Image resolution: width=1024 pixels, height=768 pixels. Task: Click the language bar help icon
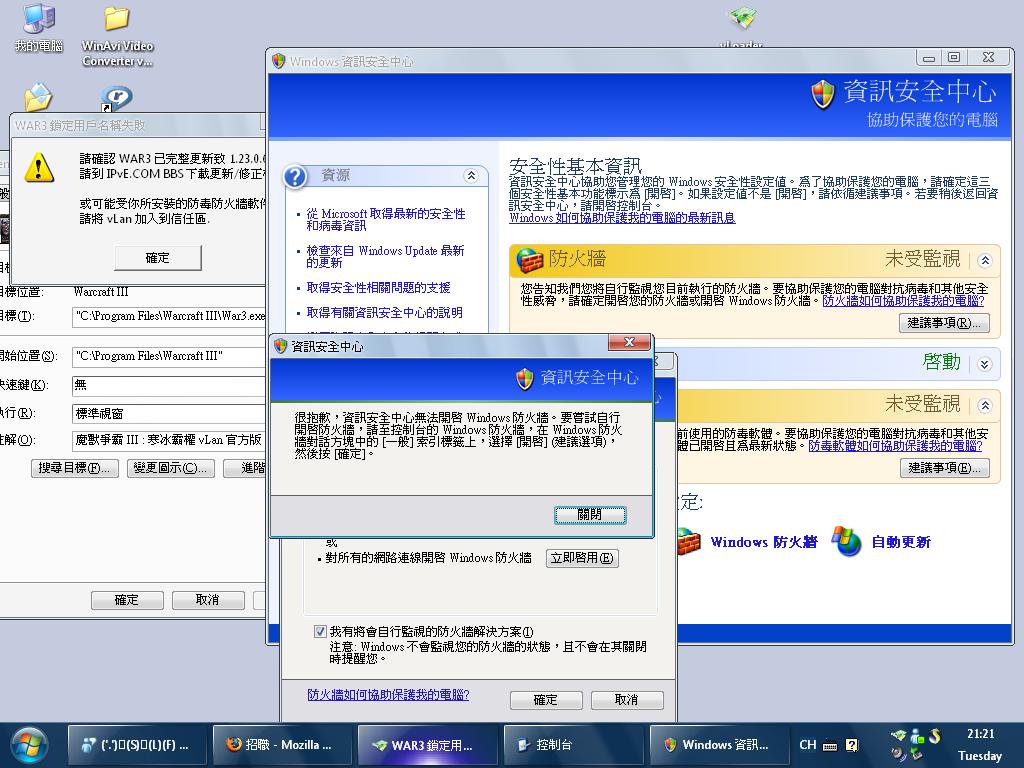(852, 745)
